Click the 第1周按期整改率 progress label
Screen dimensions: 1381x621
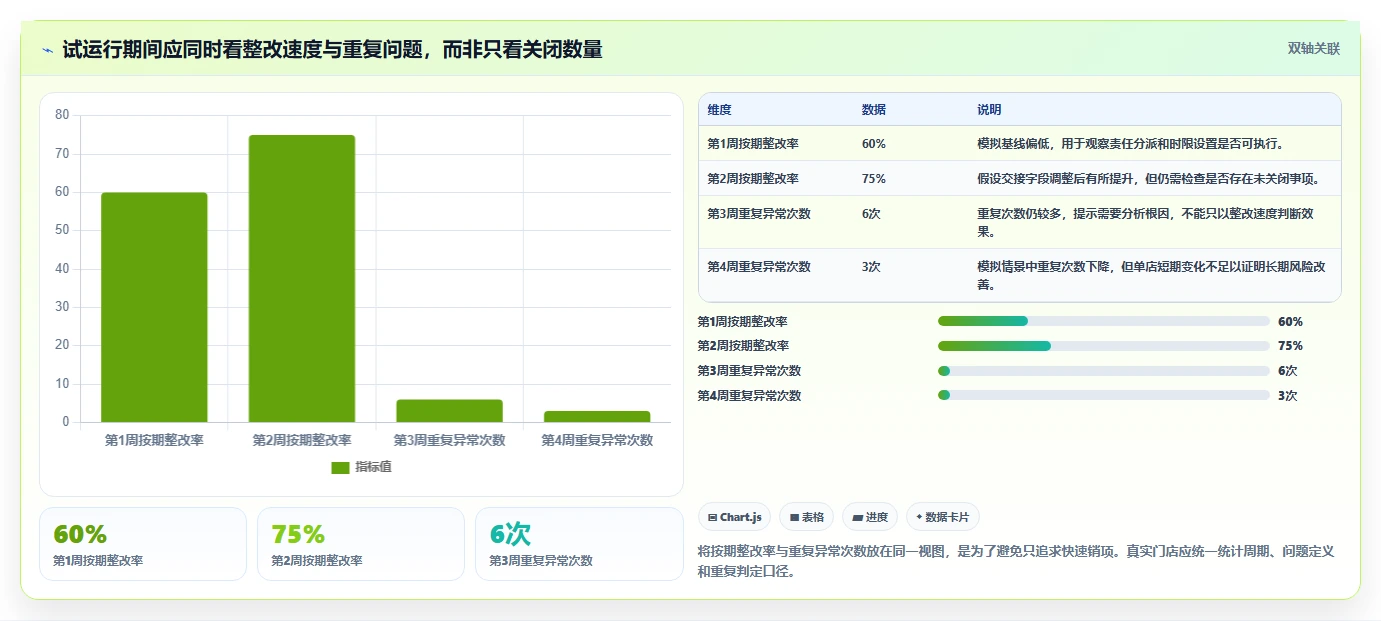[743, 321]
